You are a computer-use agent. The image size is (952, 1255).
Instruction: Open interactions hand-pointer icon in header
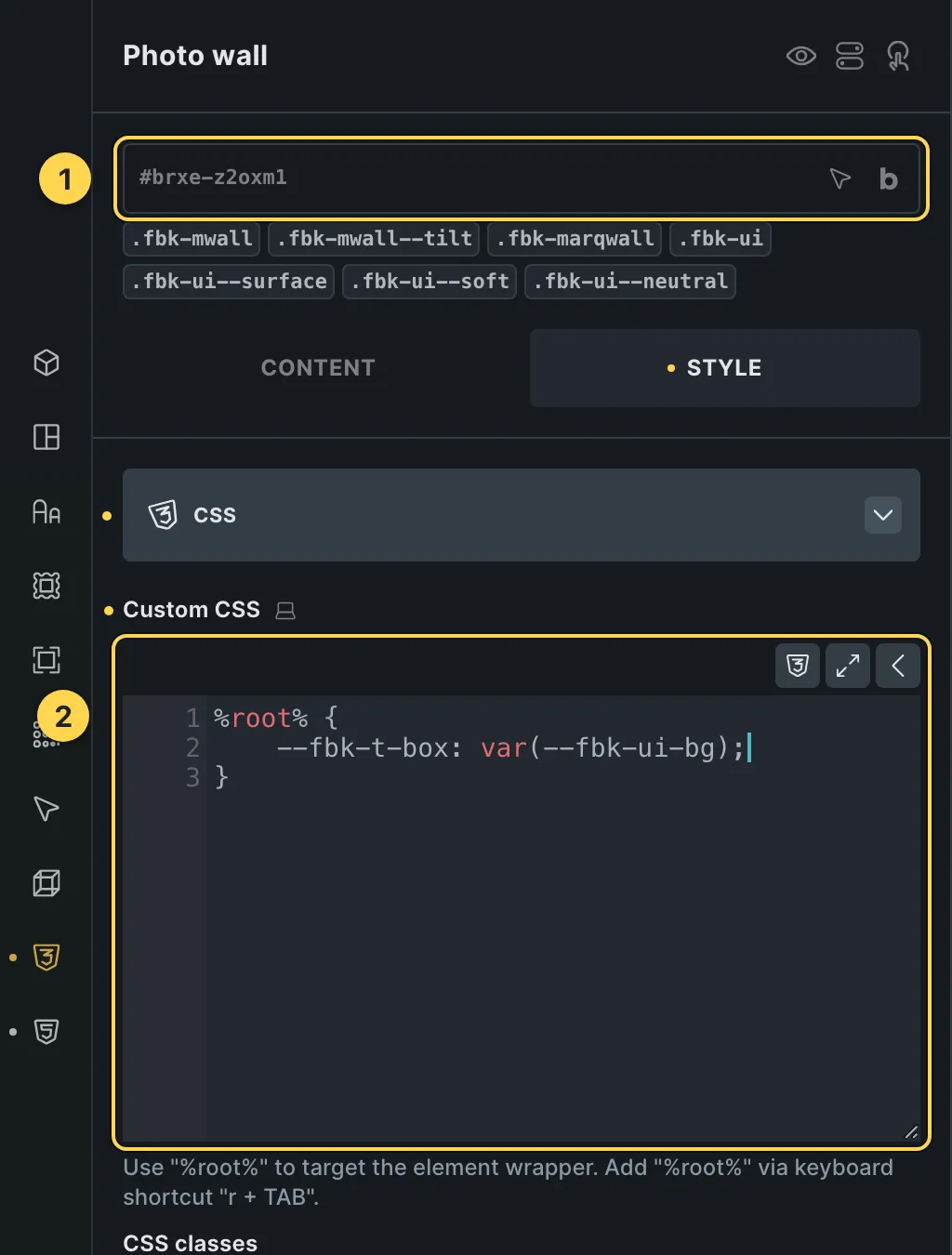[x=898, y=57]
